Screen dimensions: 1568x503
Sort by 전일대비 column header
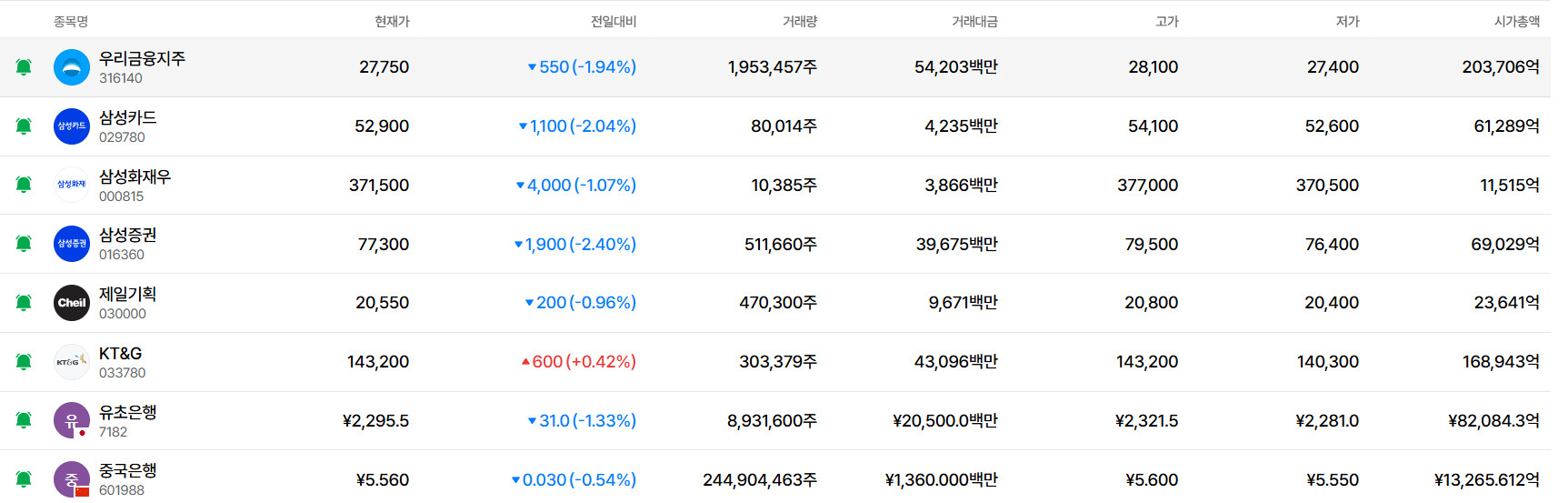(x=613, y=21)
